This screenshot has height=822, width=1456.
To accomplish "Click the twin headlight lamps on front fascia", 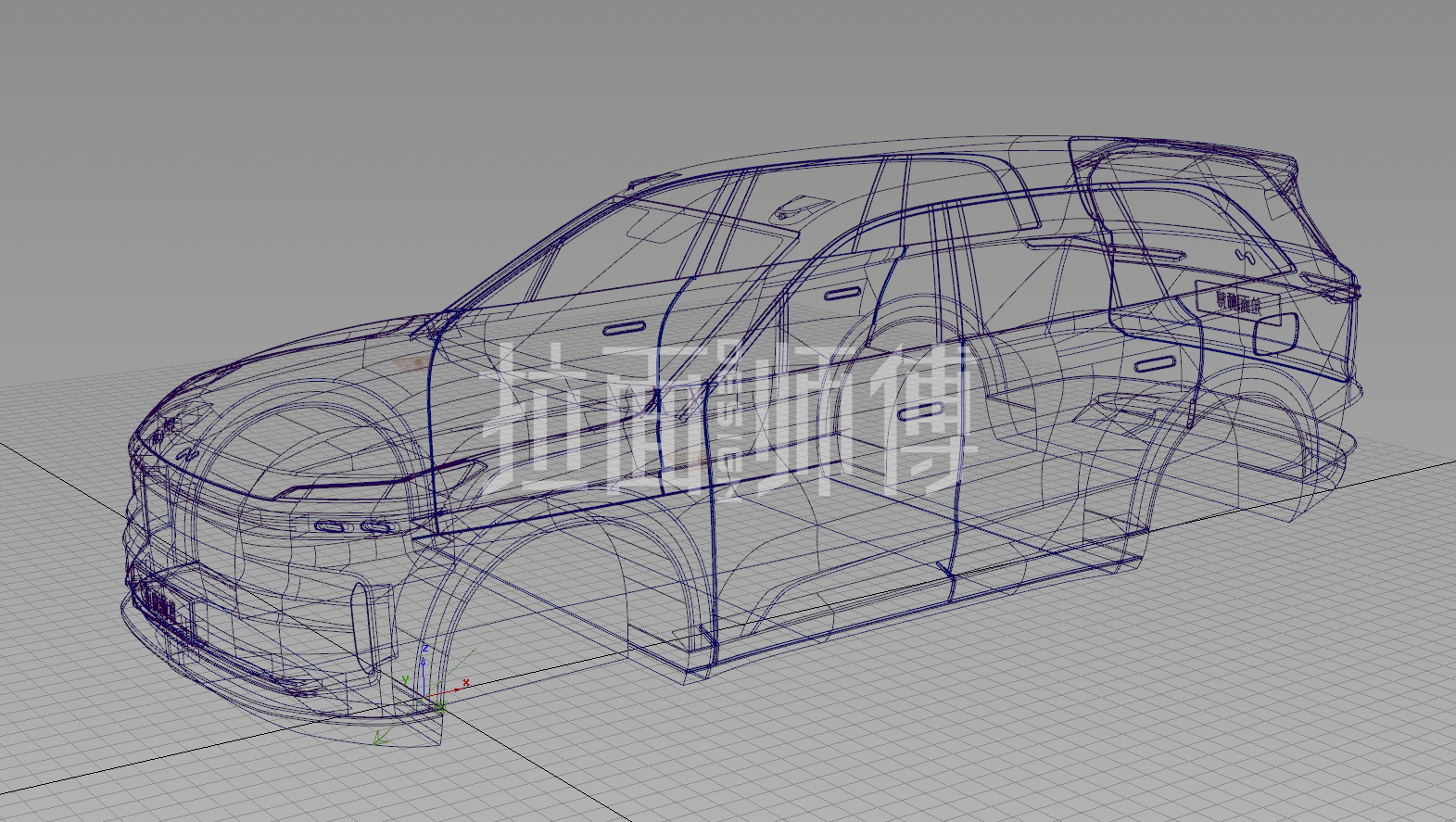I will pyautogui.click(x=353, y=528).
